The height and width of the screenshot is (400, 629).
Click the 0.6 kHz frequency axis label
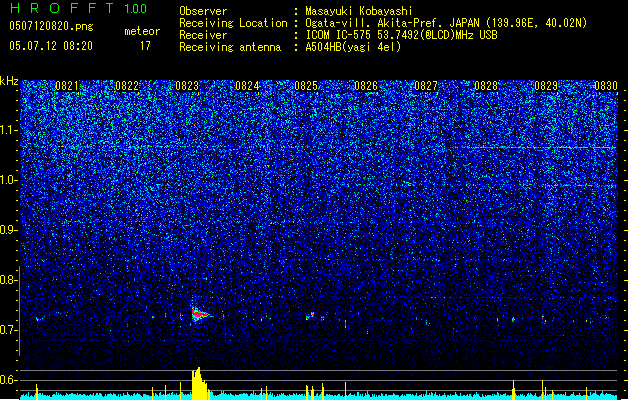8,380
